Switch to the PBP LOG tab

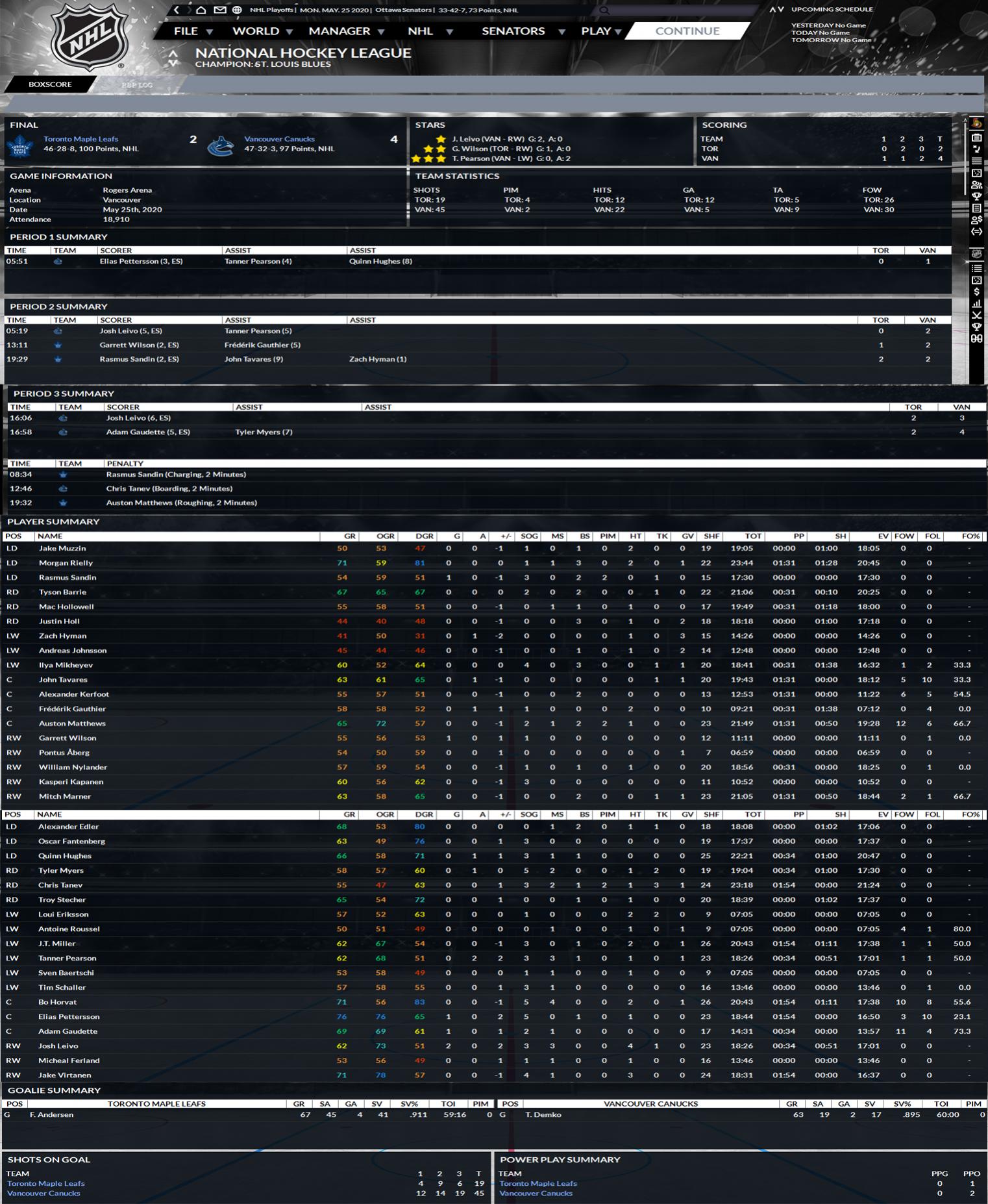click(137, 85)
